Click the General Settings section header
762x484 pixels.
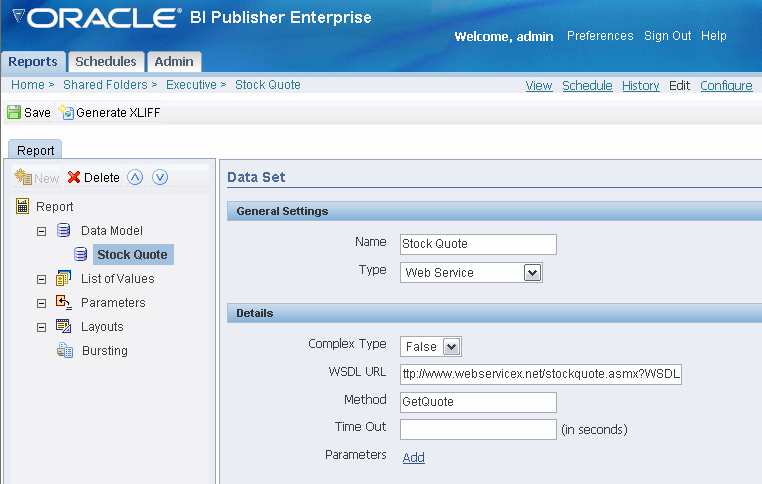494,211
